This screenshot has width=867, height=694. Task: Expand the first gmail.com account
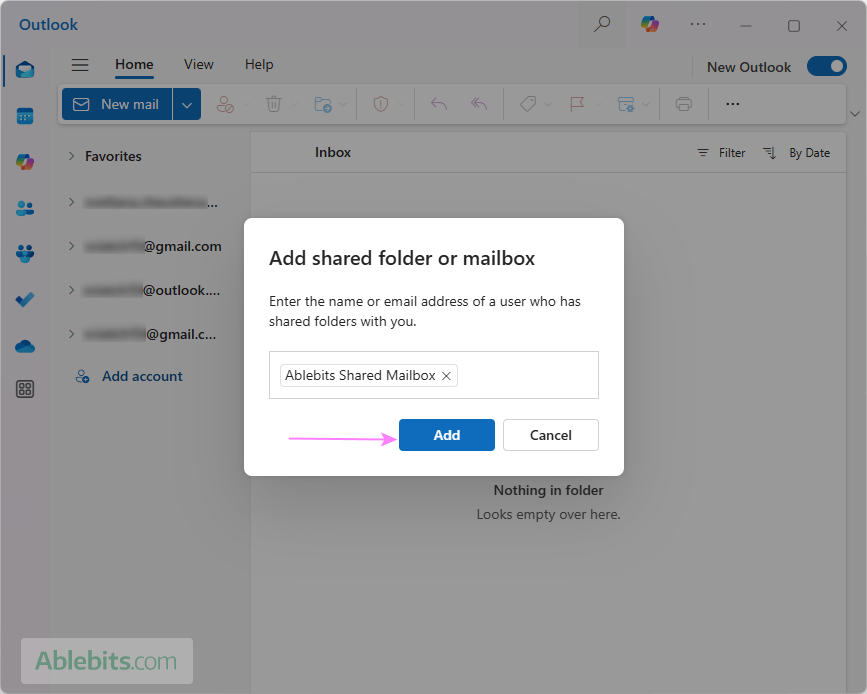[71, 246]
